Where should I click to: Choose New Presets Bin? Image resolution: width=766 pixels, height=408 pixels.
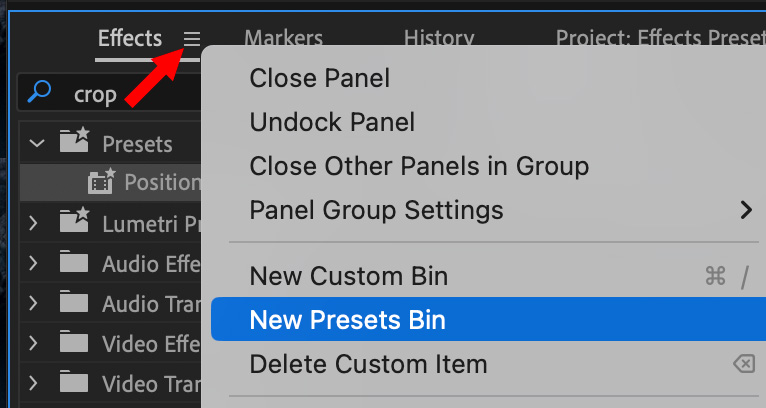[347, 320]
